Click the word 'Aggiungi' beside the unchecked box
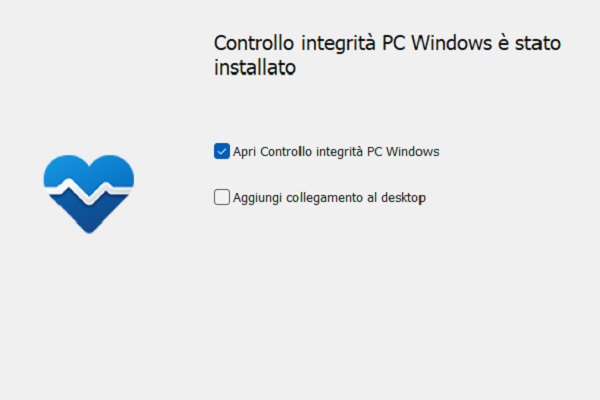 pos(258,198)
